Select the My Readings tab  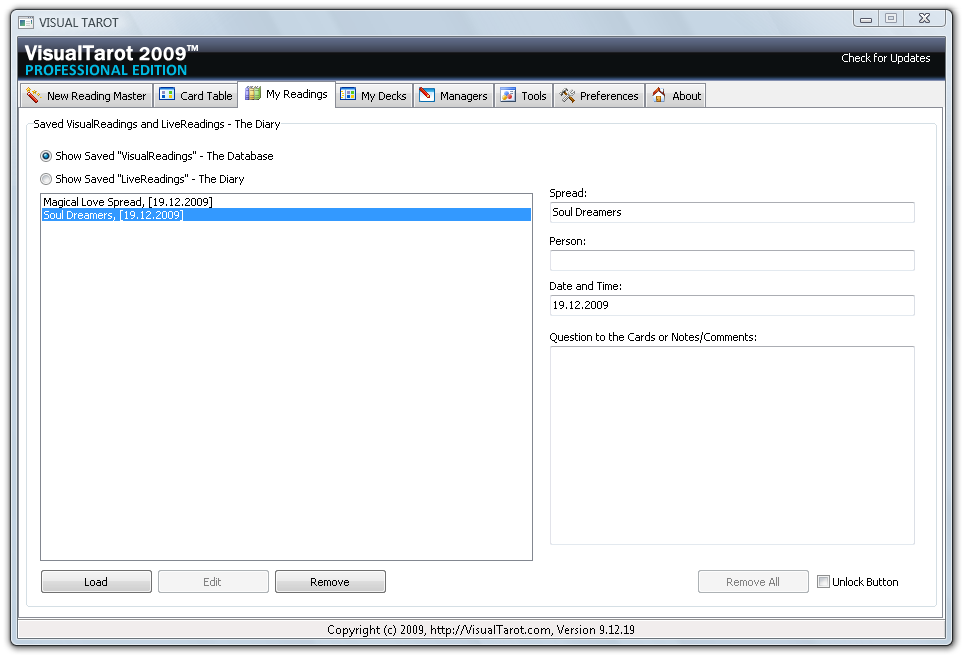point(287,94)
